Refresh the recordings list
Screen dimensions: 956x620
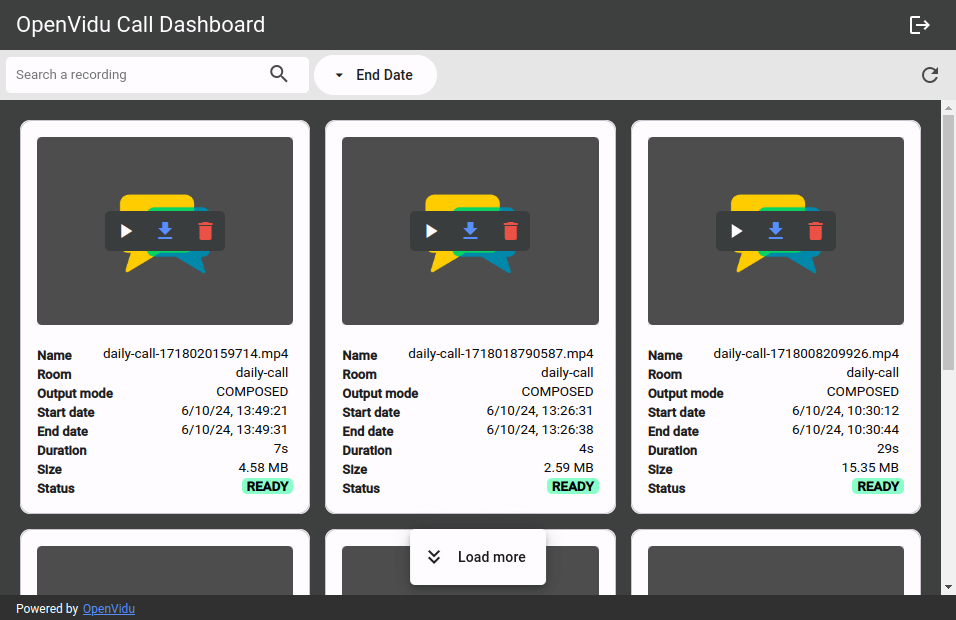click(x=930, y=75)
